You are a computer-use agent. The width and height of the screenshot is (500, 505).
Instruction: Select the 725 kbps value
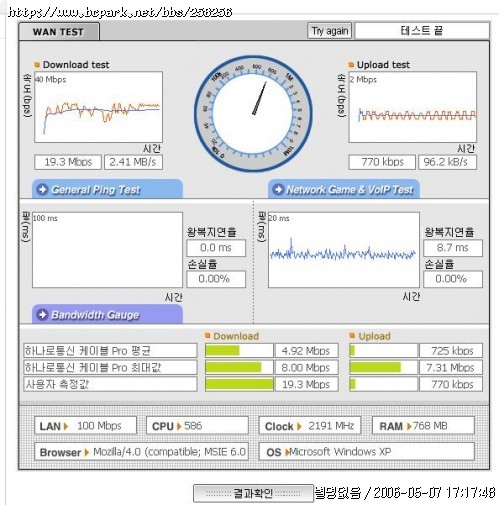pos(451,351)
